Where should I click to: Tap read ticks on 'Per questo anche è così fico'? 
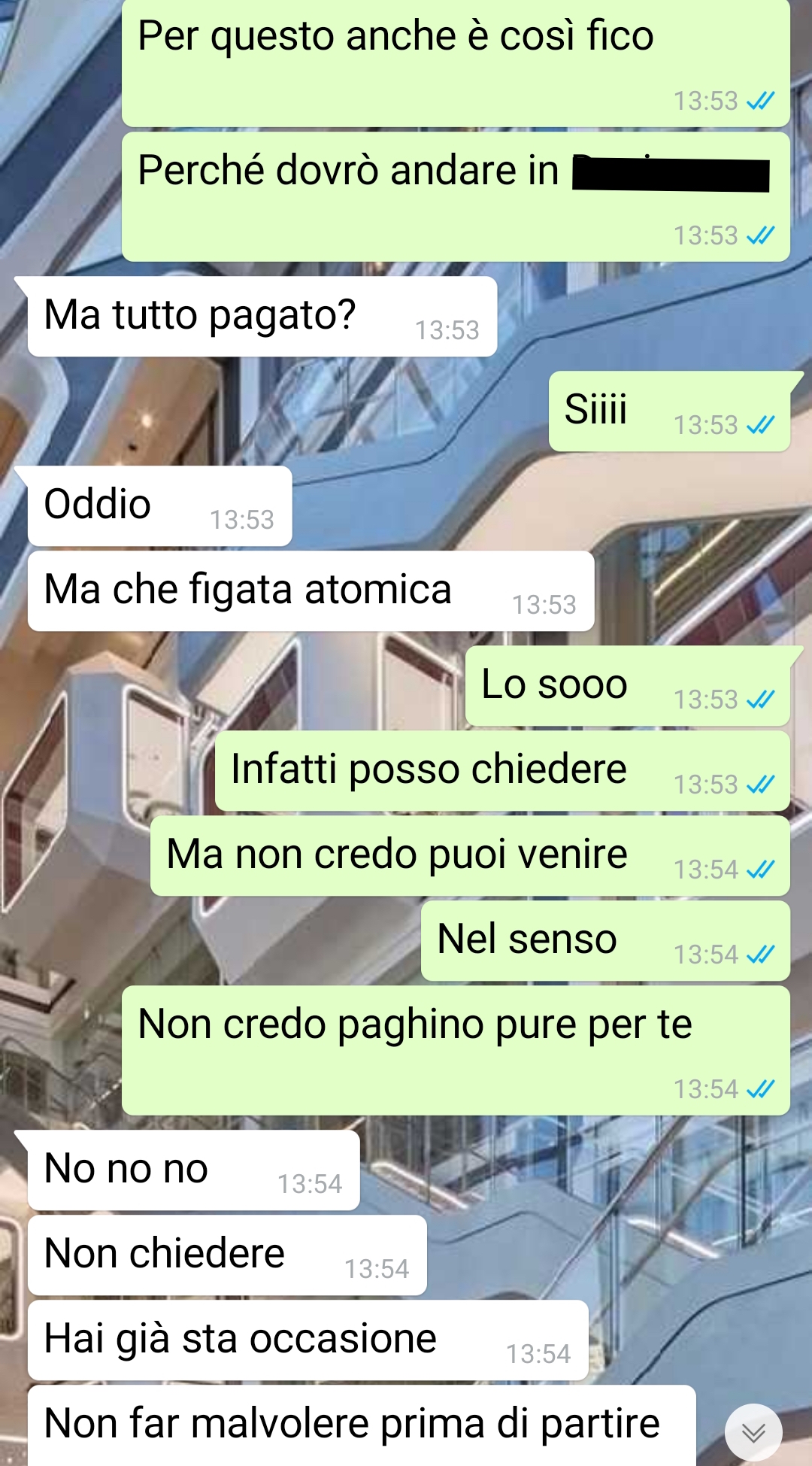point(760,101)
